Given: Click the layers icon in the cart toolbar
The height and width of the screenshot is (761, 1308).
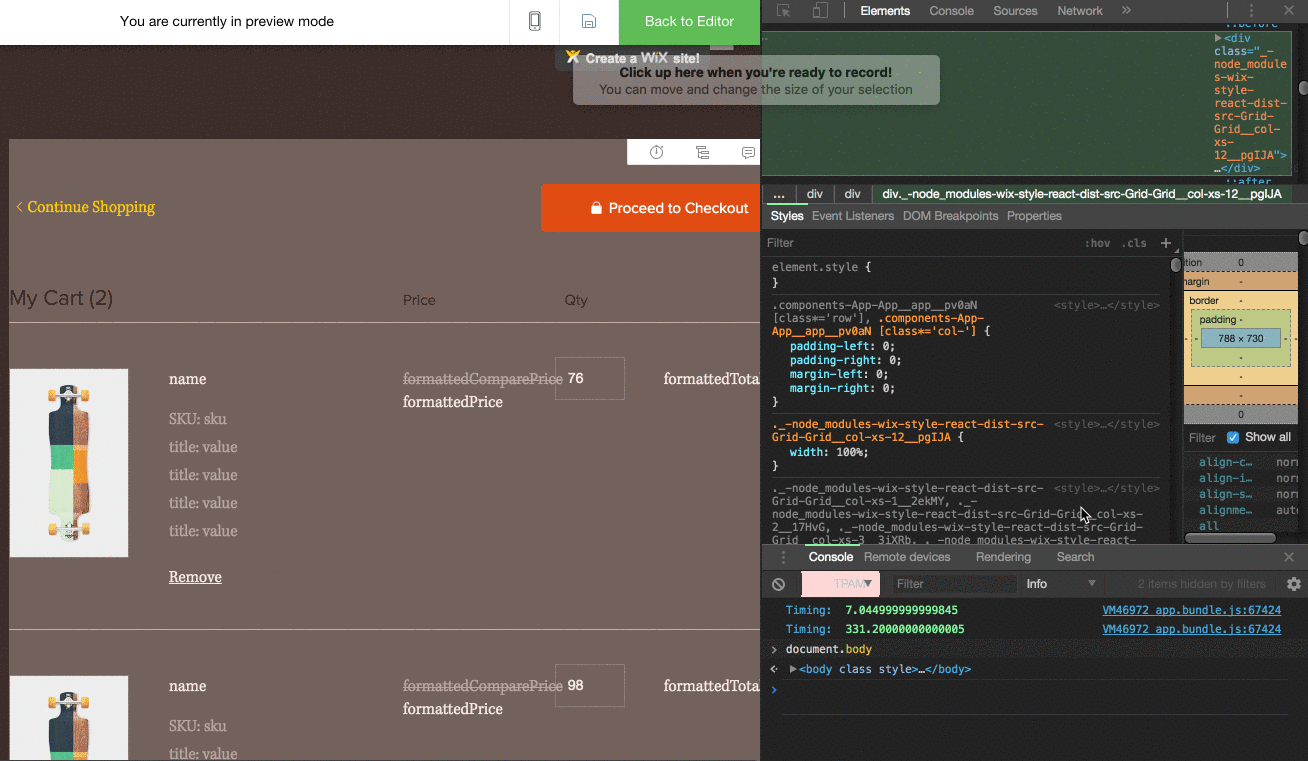Looking at the screenshot, I should [702, 152].
